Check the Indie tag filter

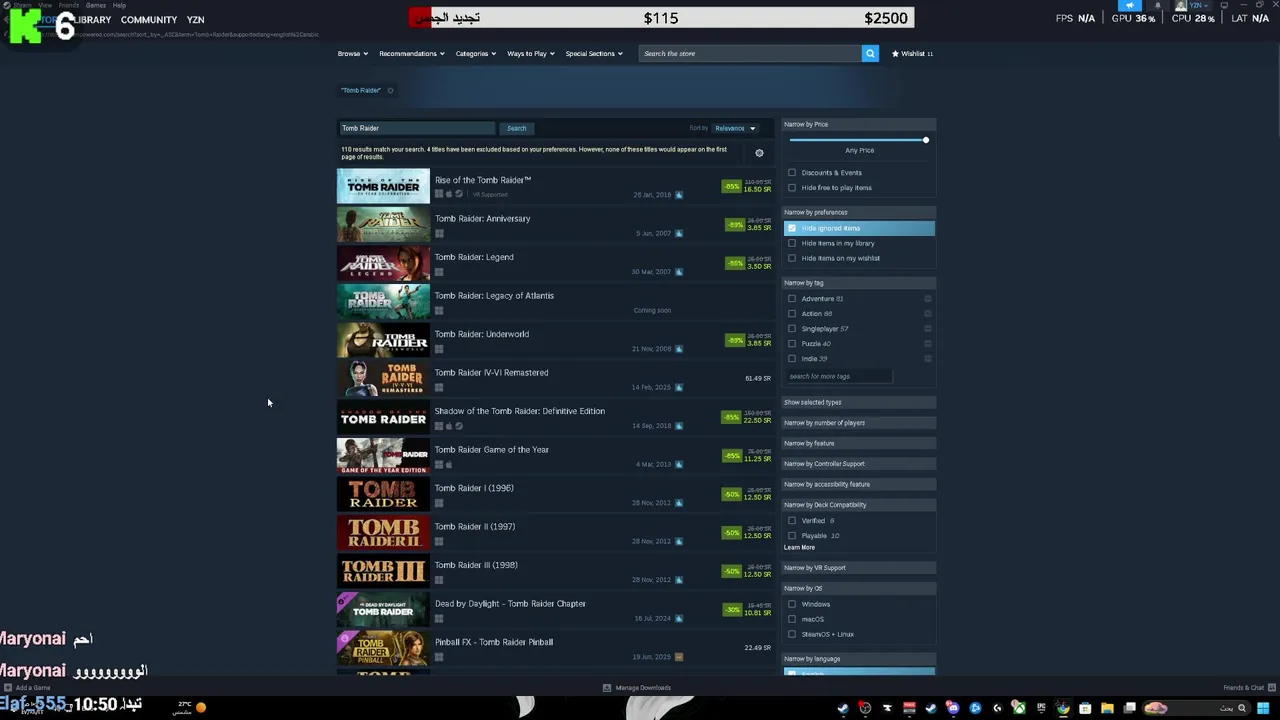tap(792, 358)
